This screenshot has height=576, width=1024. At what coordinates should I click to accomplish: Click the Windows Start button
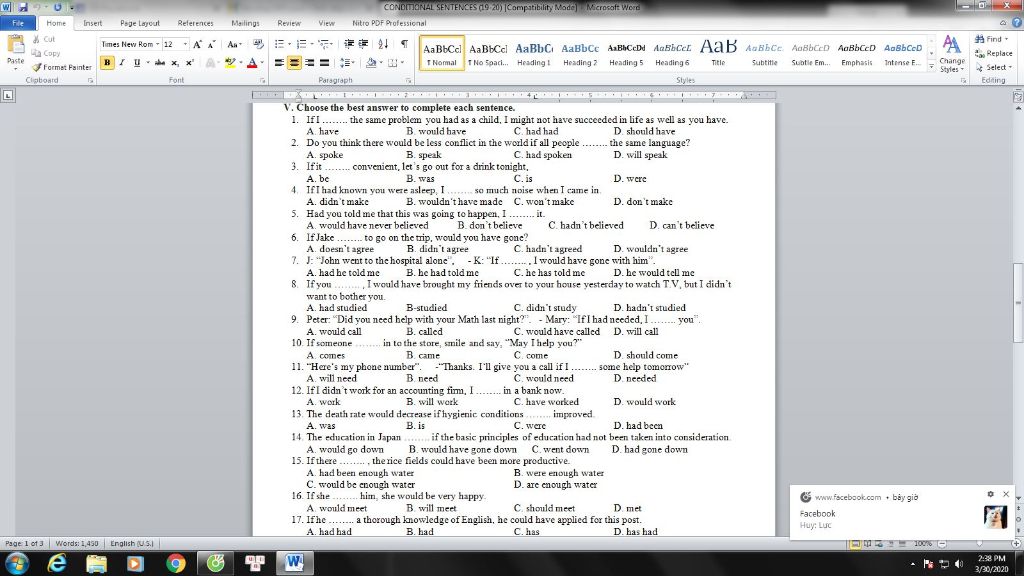[16, 563]
